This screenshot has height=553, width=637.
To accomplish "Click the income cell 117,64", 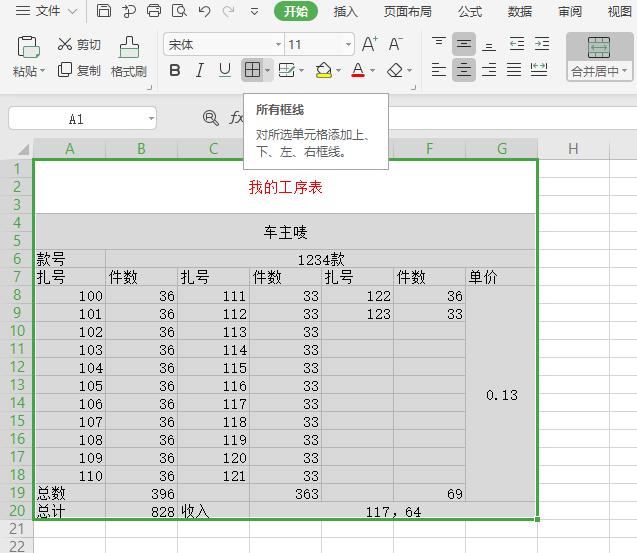I will click(x=393, y=510).
